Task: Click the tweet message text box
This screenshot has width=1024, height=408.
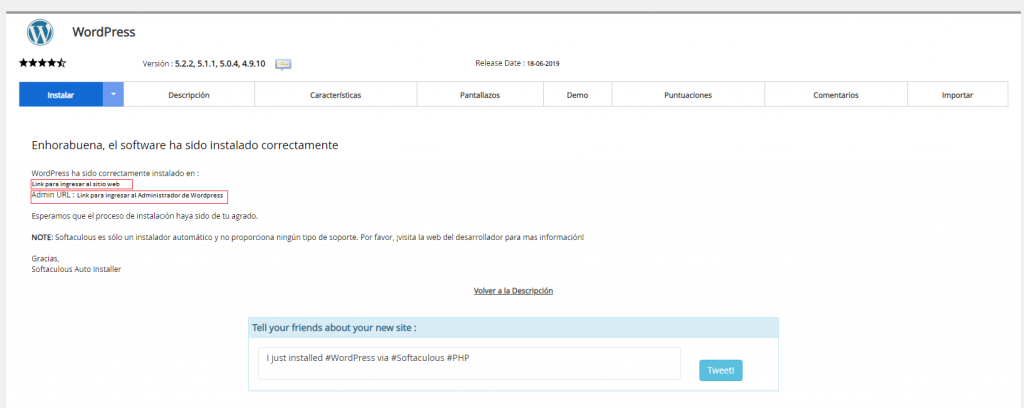Action: pyautogui.click(x=469, y=364)
